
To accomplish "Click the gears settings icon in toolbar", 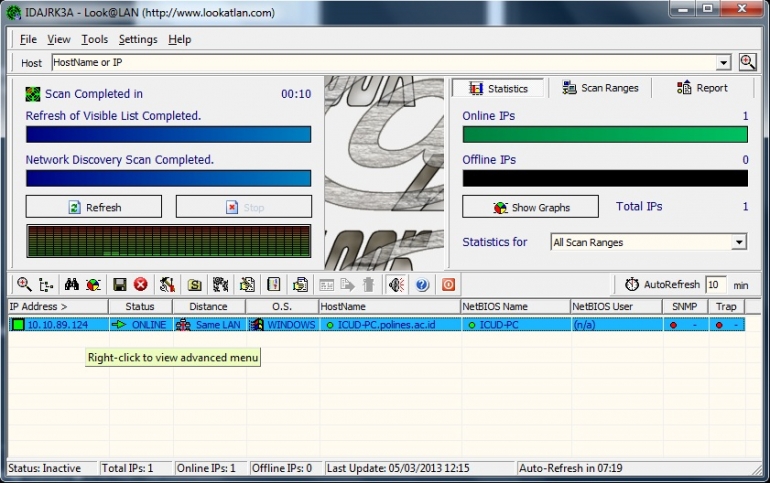I will pos(220,284).
